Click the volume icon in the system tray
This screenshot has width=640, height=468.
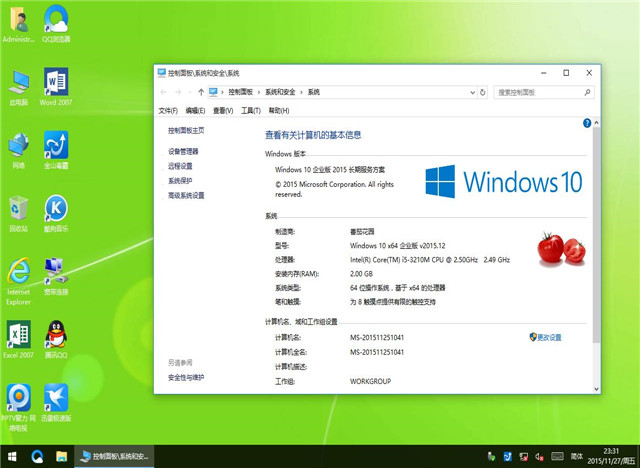click(539, 457)
